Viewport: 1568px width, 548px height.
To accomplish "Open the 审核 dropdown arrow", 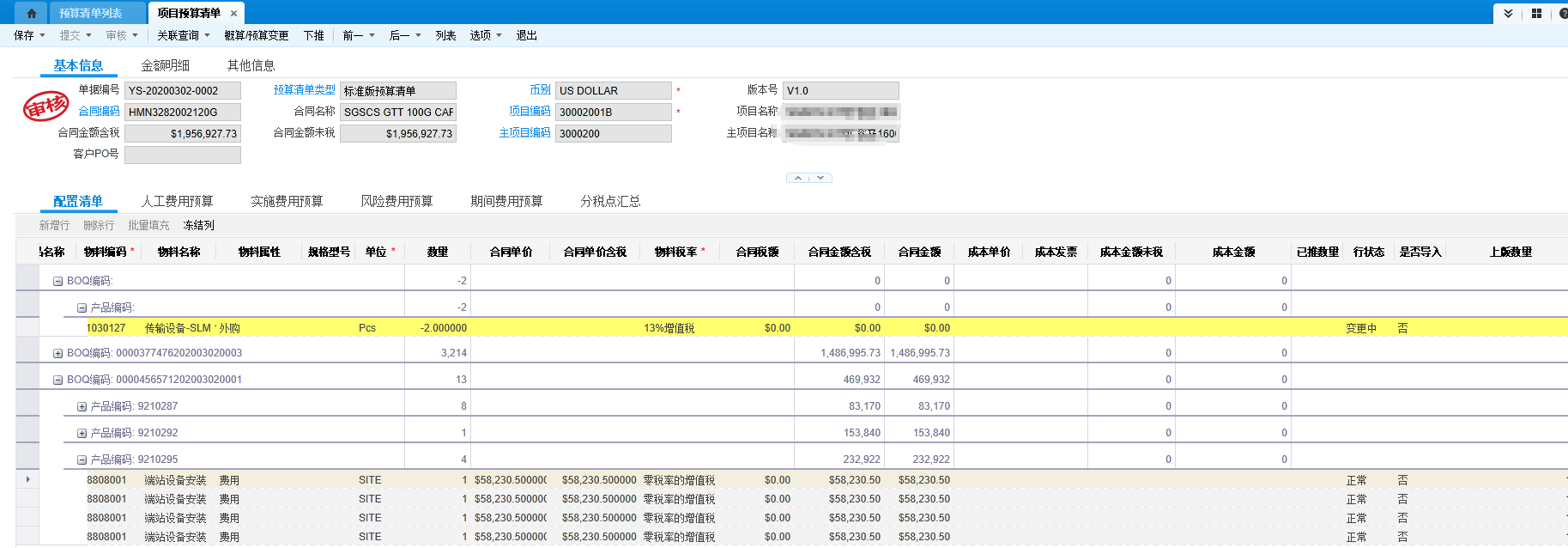I will [135, 35].
